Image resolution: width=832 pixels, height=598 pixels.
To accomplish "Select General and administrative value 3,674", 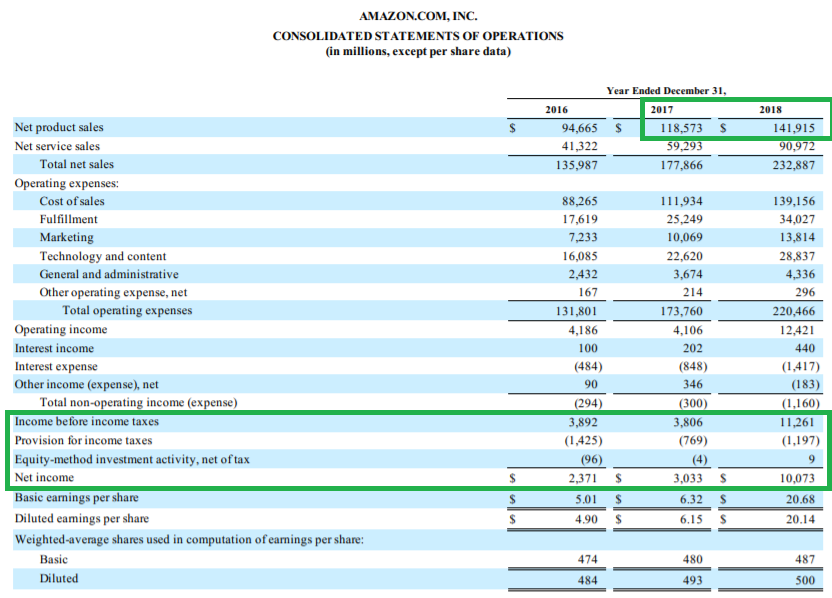I will [688, 274].
